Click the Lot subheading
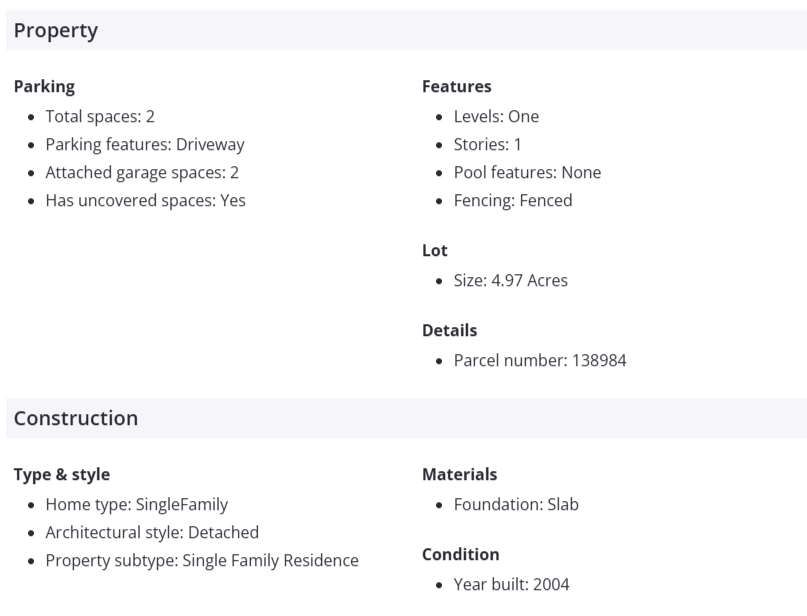 pos(435,251)
